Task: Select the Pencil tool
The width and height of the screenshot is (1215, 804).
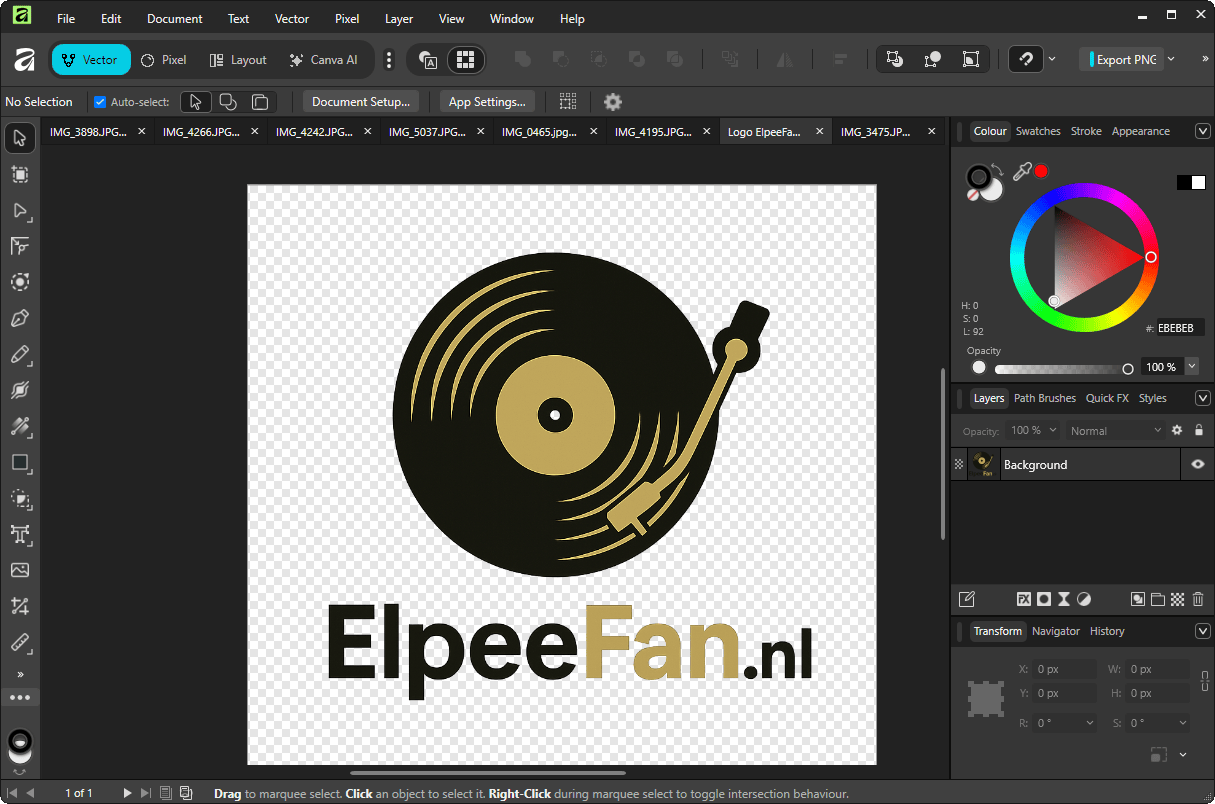Action: (19, 355)
